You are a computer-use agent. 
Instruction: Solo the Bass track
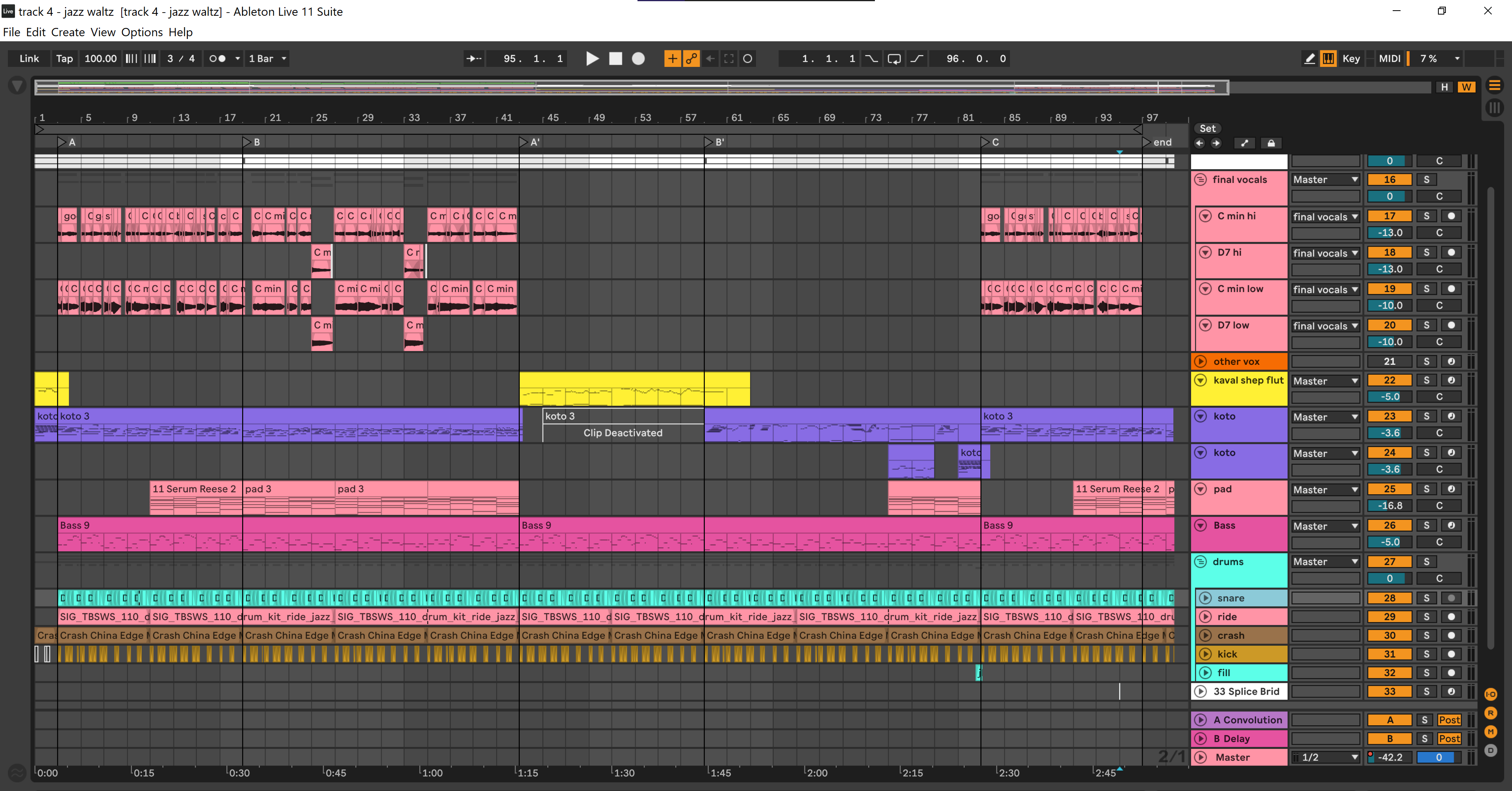[x=1426, y=526]
